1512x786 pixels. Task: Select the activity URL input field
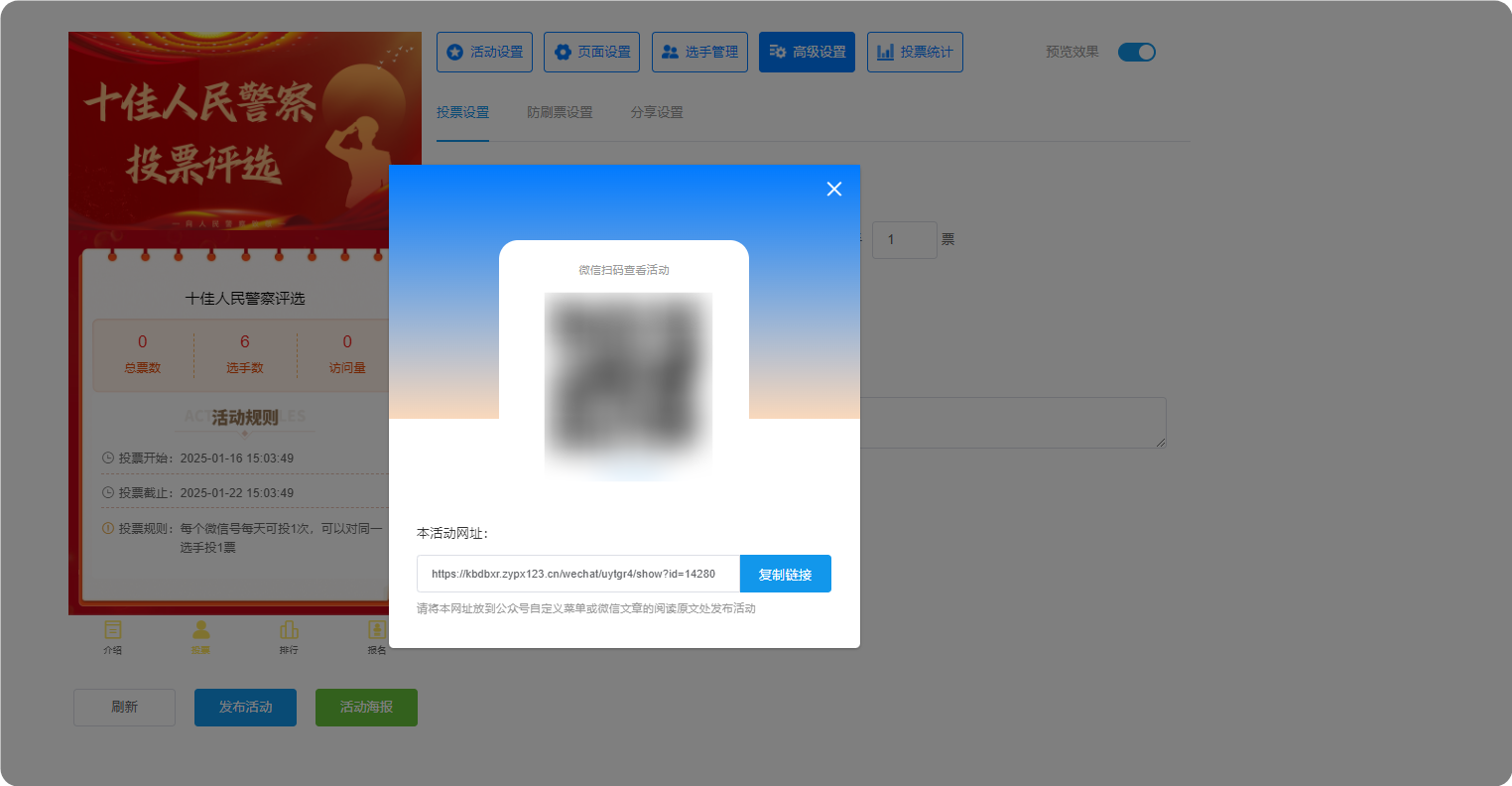pyautogui.click(x=578, y=574)
